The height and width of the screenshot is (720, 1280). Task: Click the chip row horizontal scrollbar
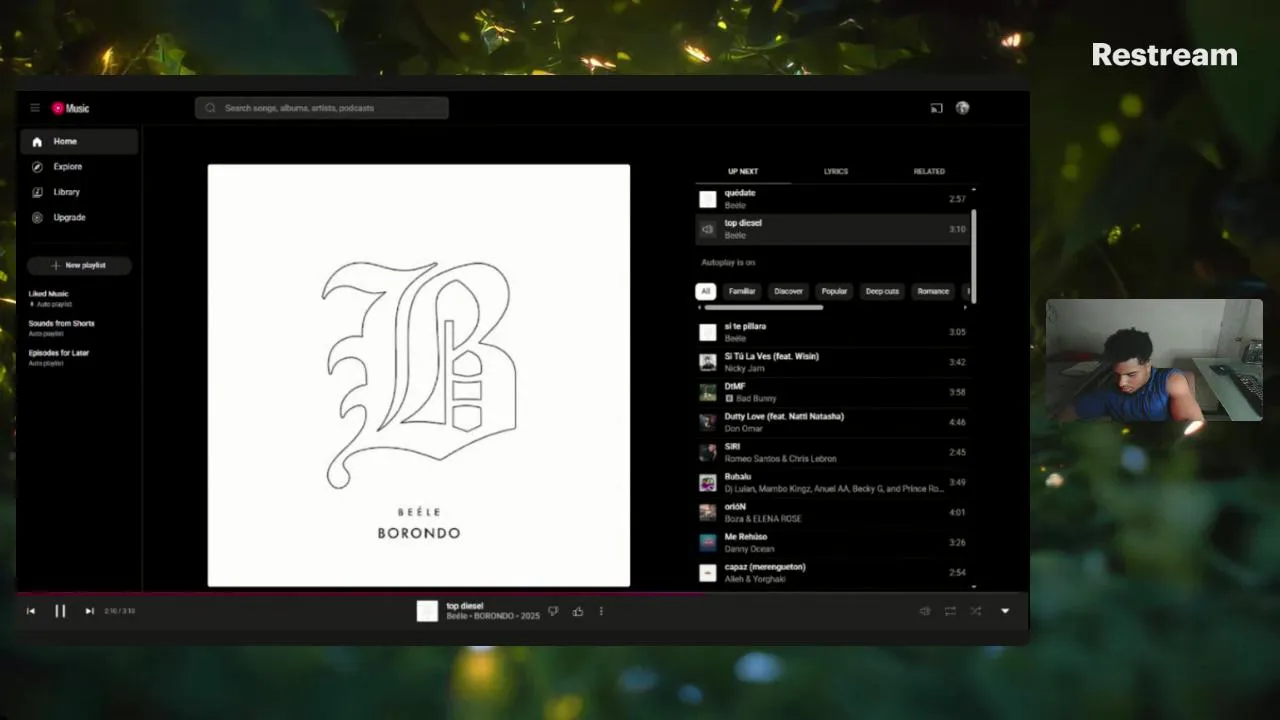click(764, 308)
